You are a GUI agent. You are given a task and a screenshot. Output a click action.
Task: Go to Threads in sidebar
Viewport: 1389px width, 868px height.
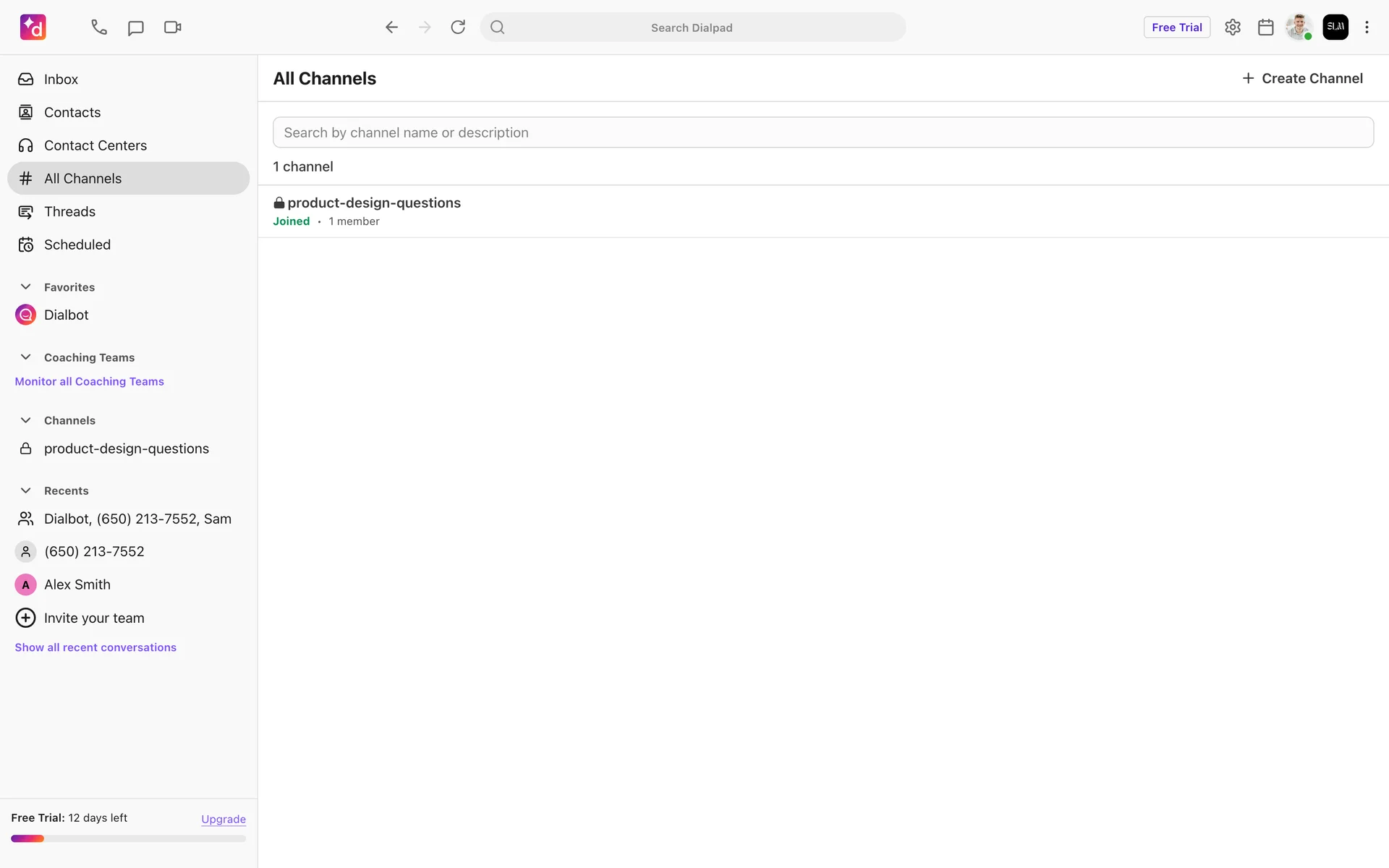point(69,212)
